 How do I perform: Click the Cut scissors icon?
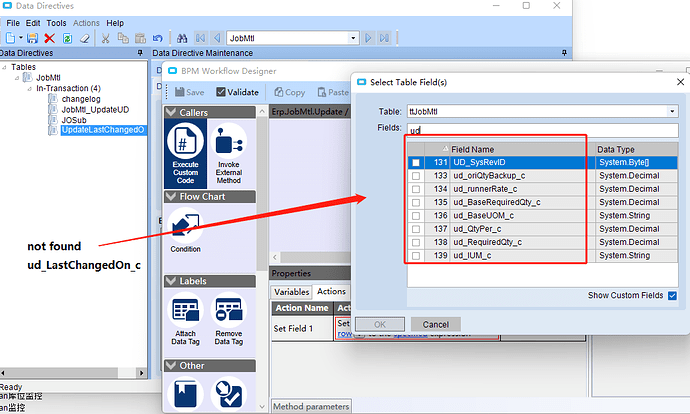pyautogui.click(x=105, y=38)
